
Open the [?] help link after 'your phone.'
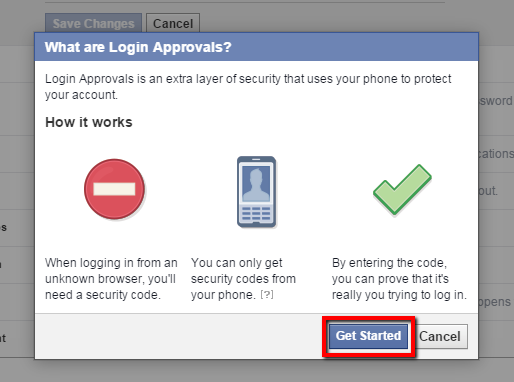click(267, 295)
